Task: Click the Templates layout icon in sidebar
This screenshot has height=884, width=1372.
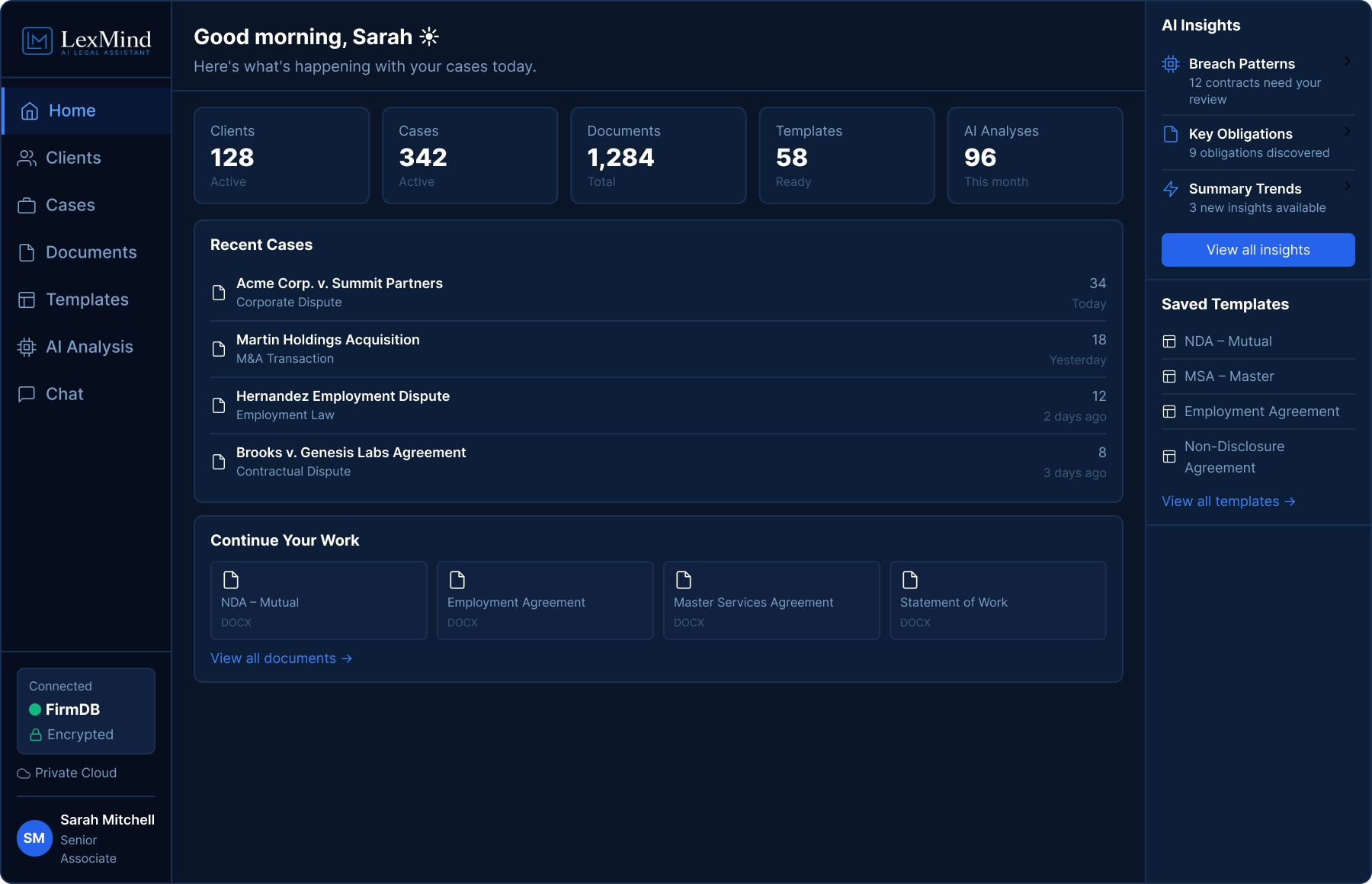Action: pyautogui.click(x=27, y=299)
